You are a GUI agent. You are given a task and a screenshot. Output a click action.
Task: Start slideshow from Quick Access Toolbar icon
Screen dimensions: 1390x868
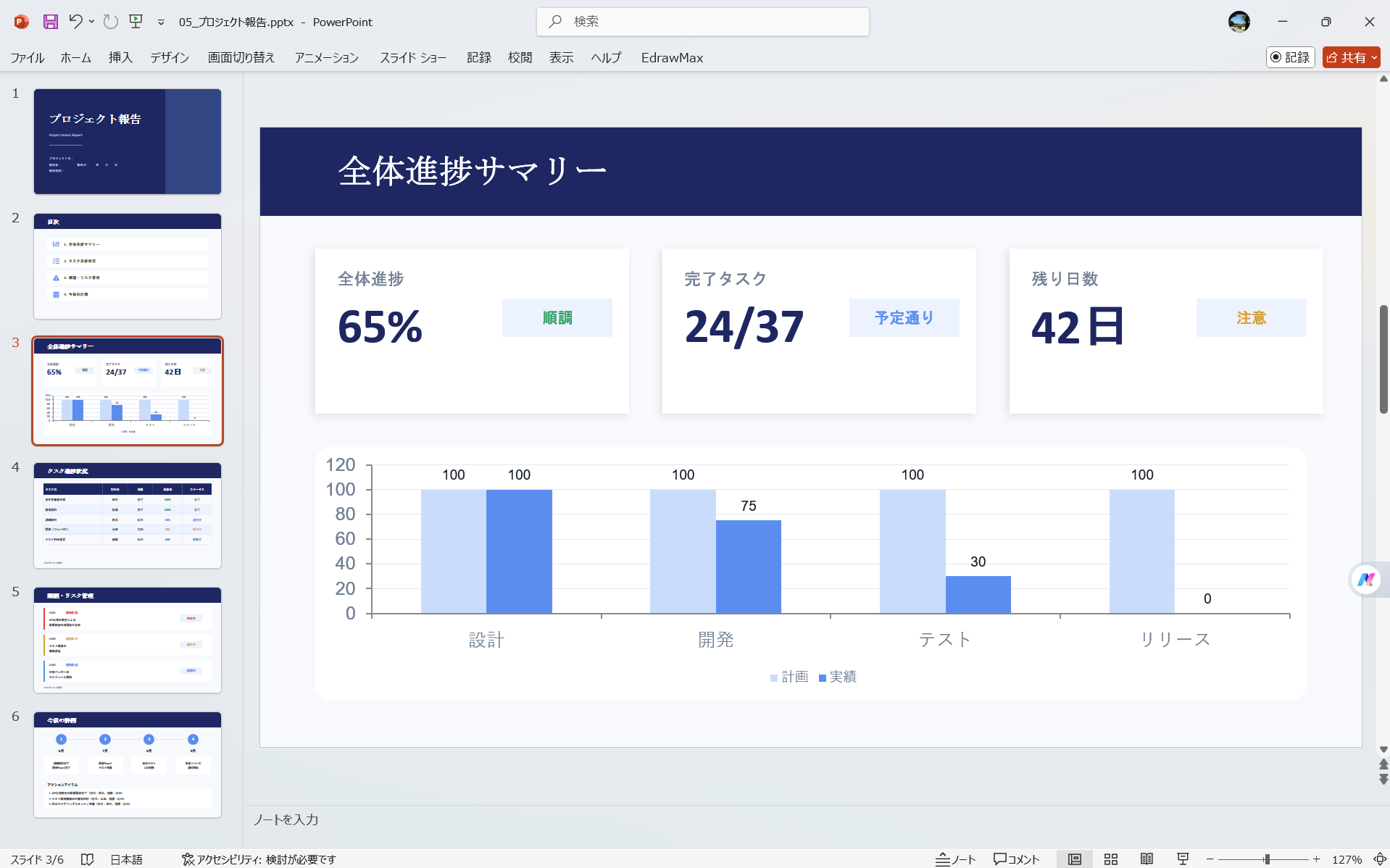click(x=136, y=22)
